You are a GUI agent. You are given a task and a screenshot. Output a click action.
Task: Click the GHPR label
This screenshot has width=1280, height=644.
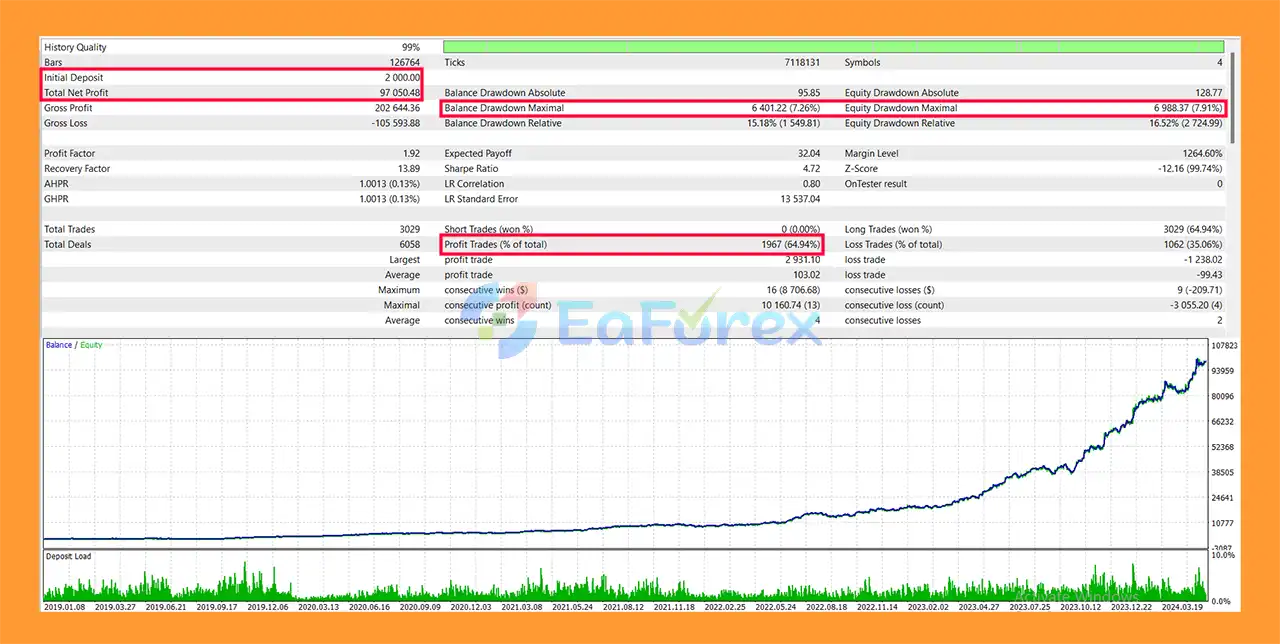pyautogui.click(x=55, y=199)
